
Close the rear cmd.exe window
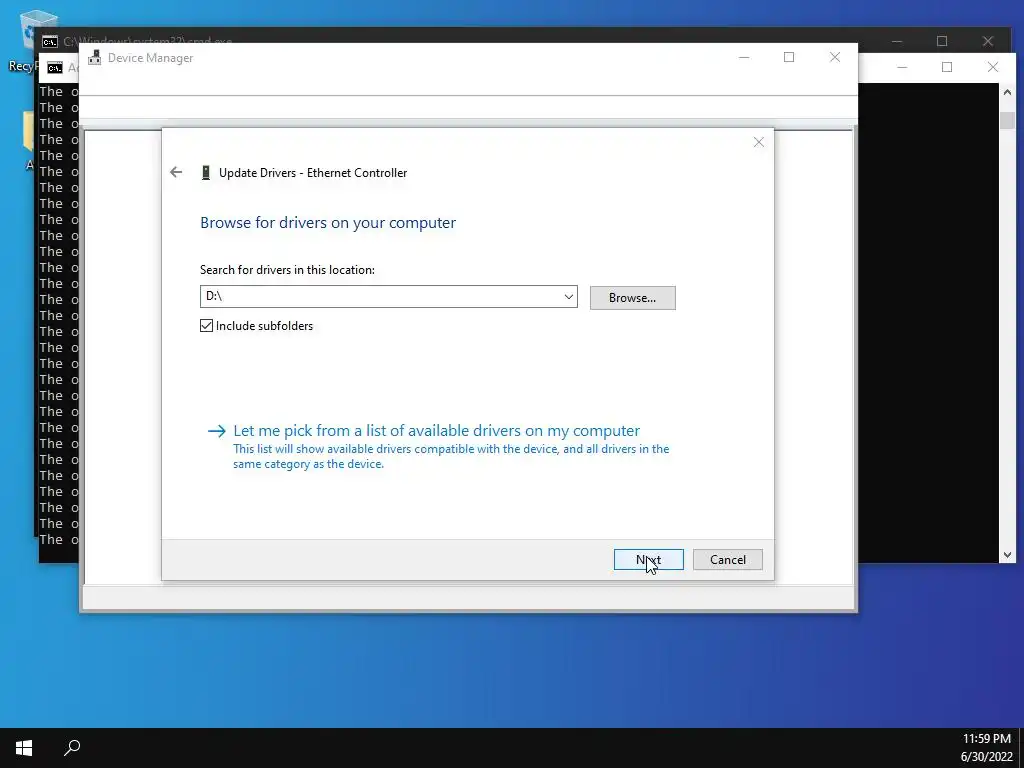point(987,41)
